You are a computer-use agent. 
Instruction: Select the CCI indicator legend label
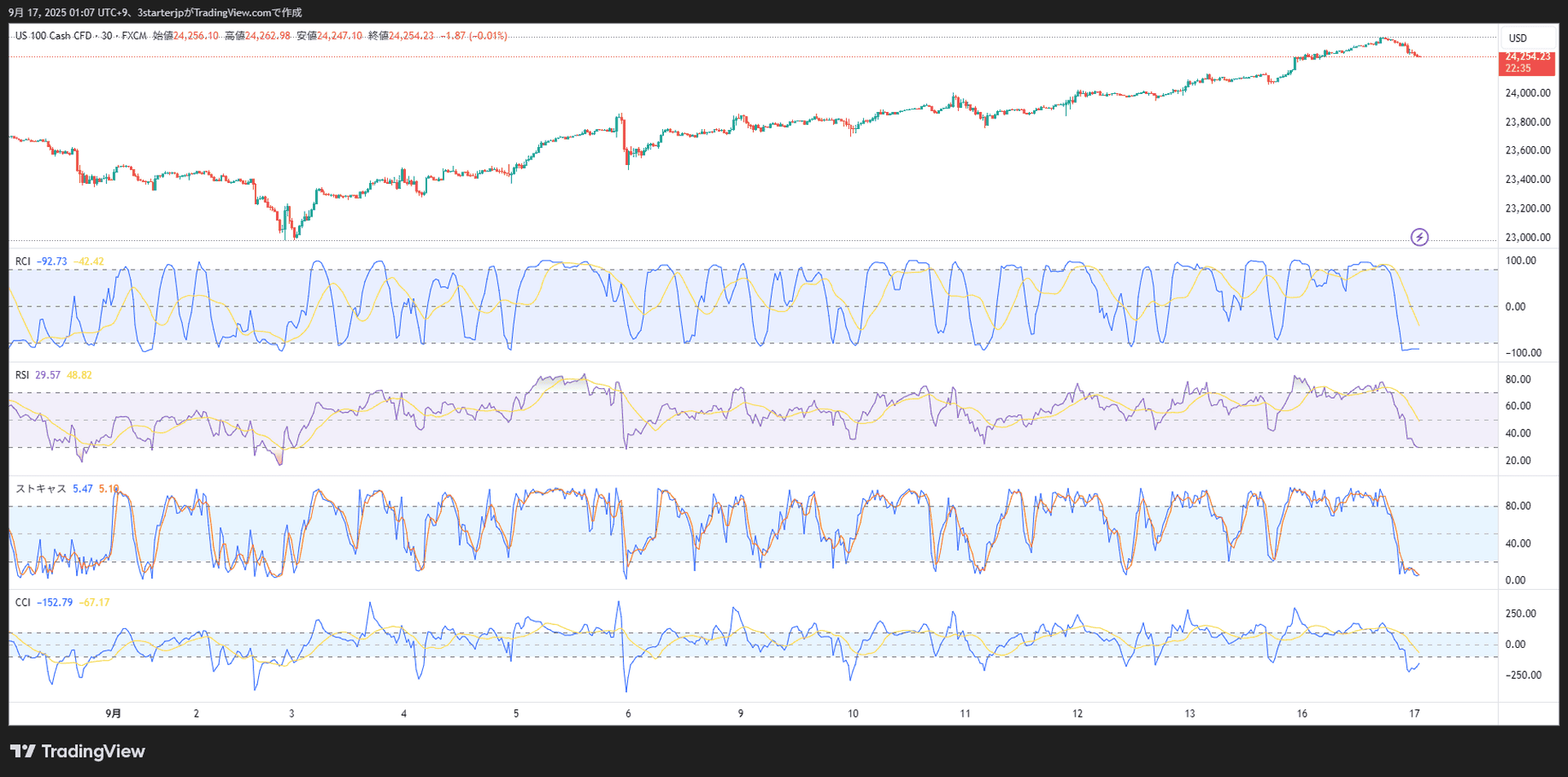click(x=23, y=602)
